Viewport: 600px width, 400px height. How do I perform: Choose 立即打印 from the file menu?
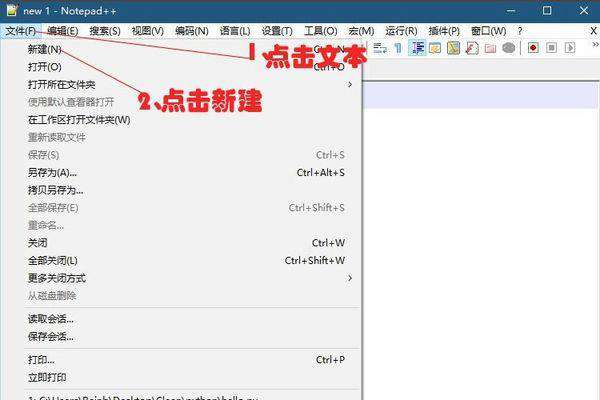pos(182,377)
